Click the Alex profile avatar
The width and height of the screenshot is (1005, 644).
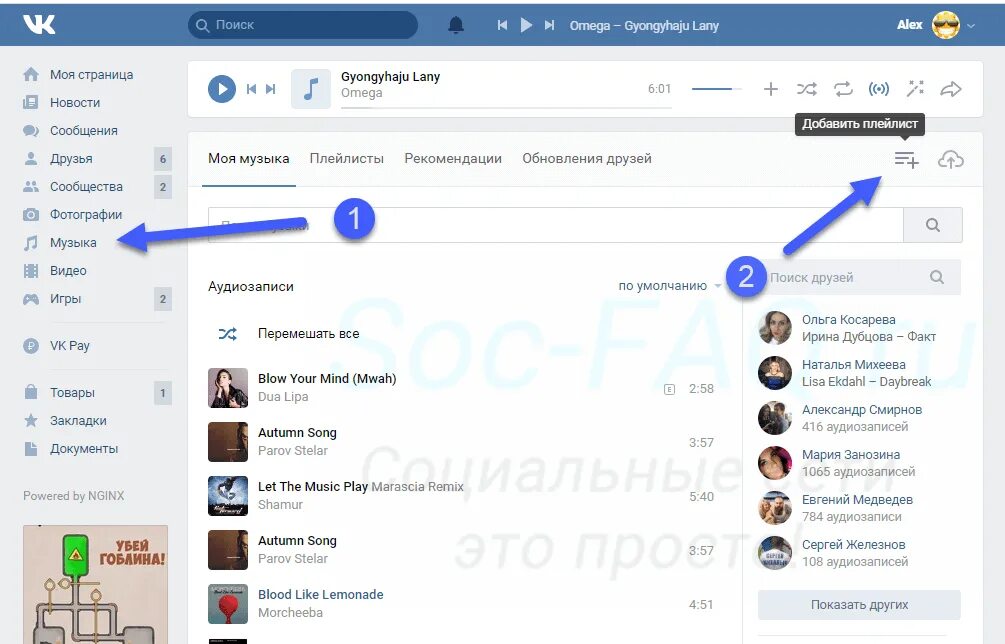coord(945,25)
